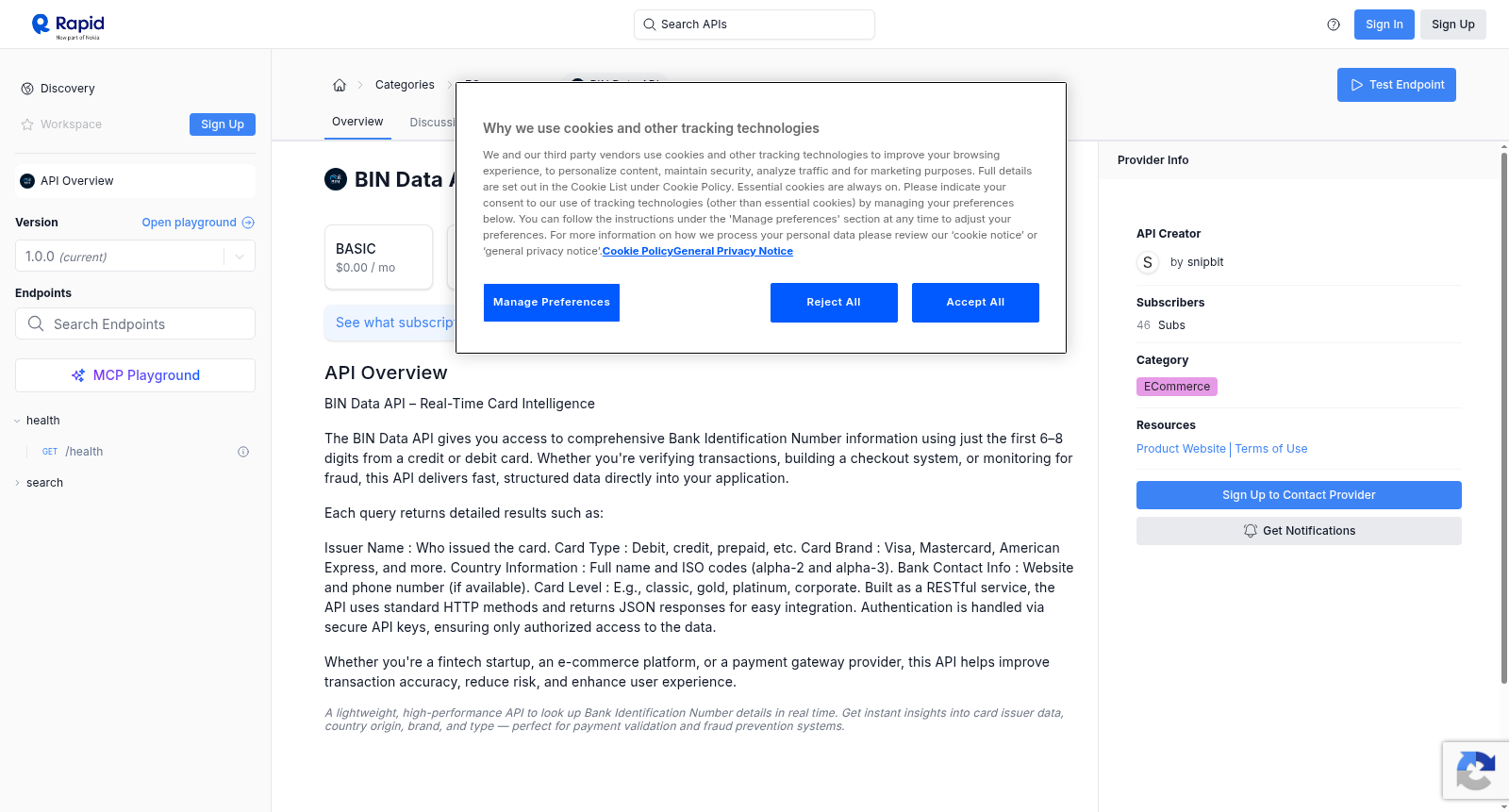
Task: Click the '46 Subs' subscriber count
Action: [x=1161, y=325]
